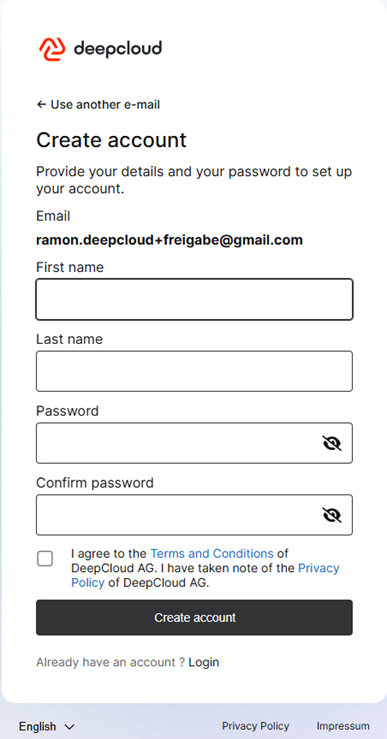Image resolution: width=387 pixels, height=739 pixels.
Task: Go to Login link
Action: (x=204, y=662)
